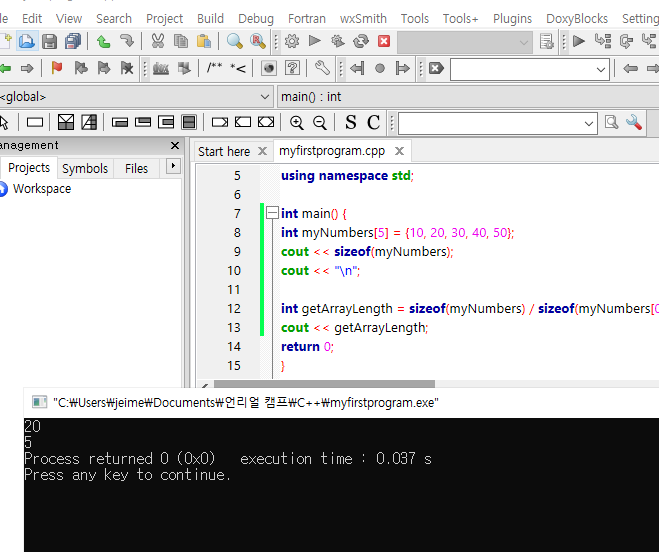Switch to the Files tab

click(136, 168)
